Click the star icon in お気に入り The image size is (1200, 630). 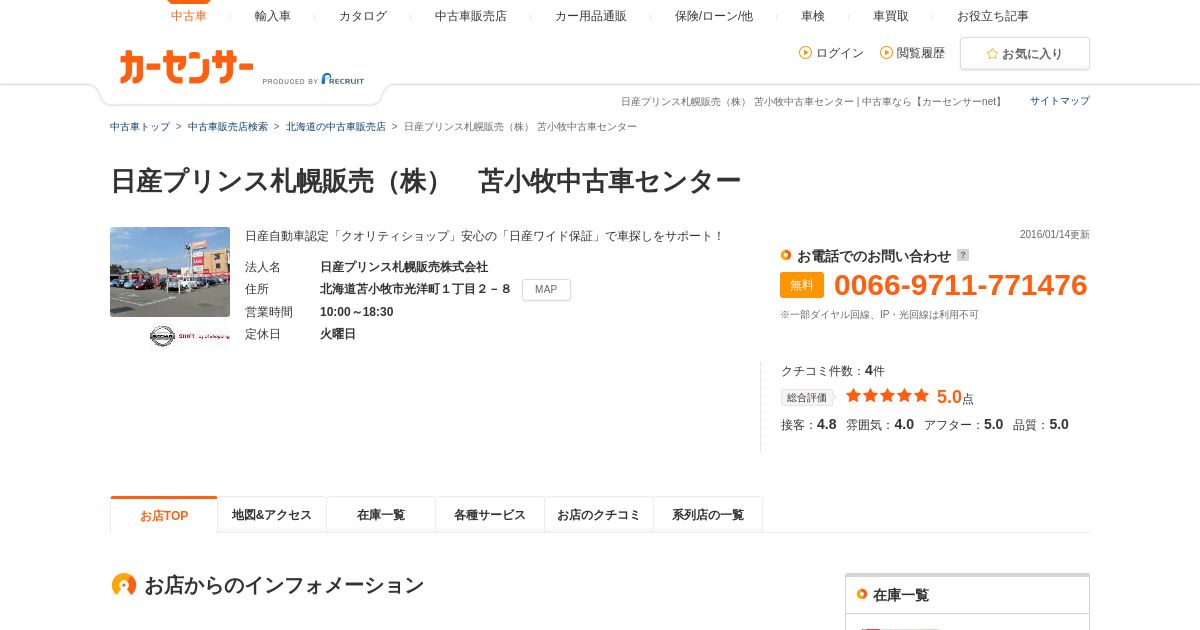pyautogui.click(x=992, y=54)
